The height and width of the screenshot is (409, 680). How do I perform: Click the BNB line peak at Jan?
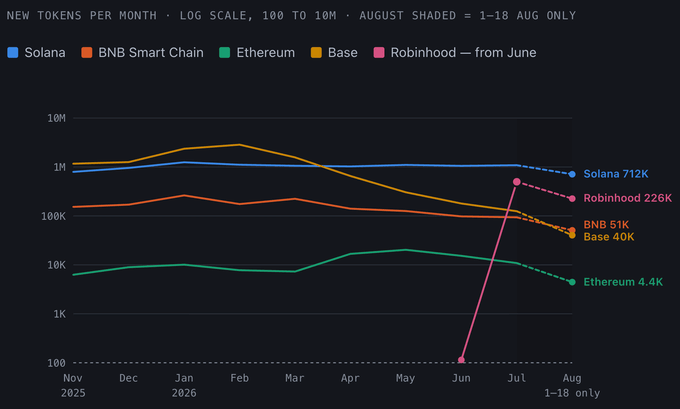(184, 196)
